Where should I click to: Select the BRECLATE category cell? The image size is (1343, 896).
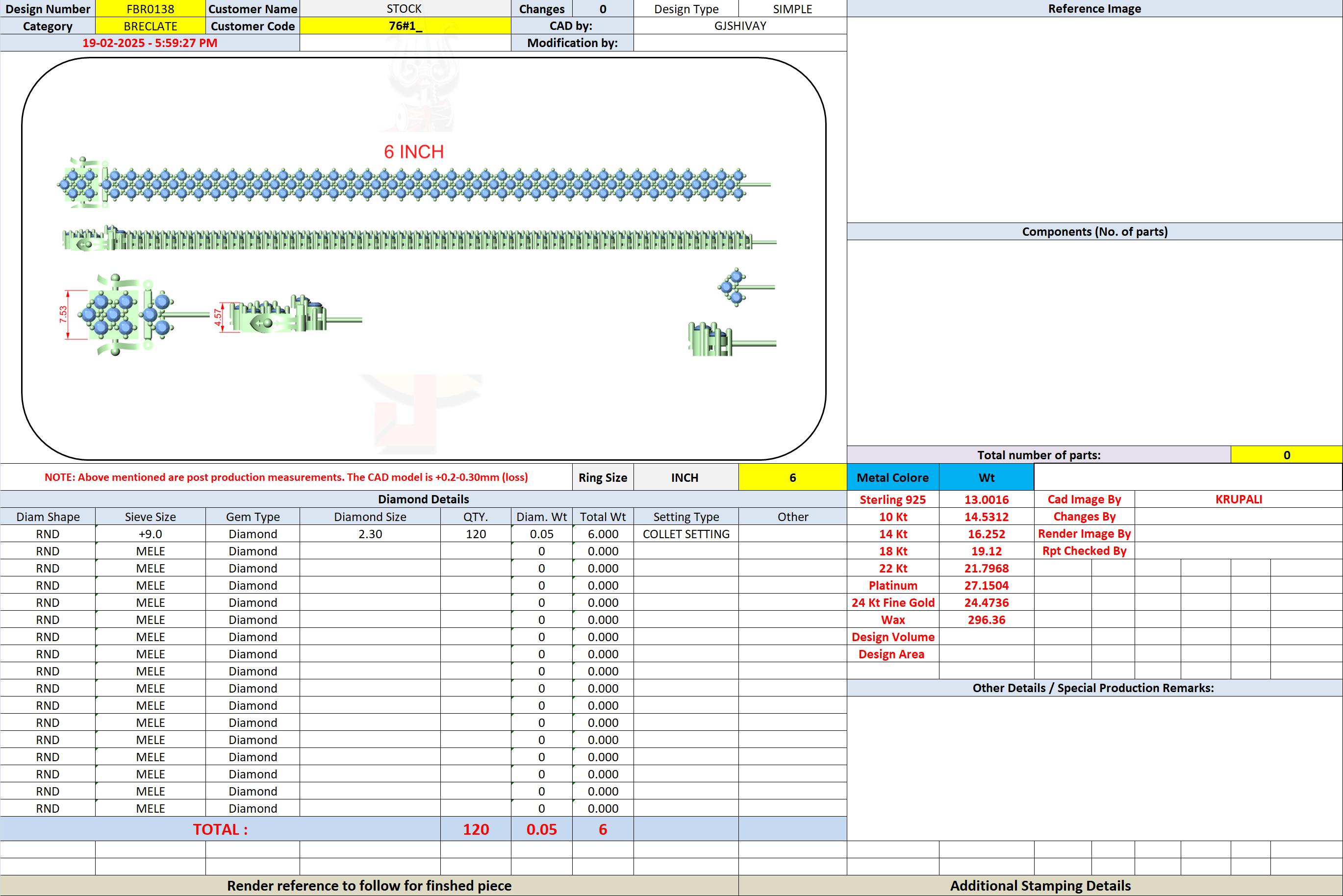tap(151, 25)
